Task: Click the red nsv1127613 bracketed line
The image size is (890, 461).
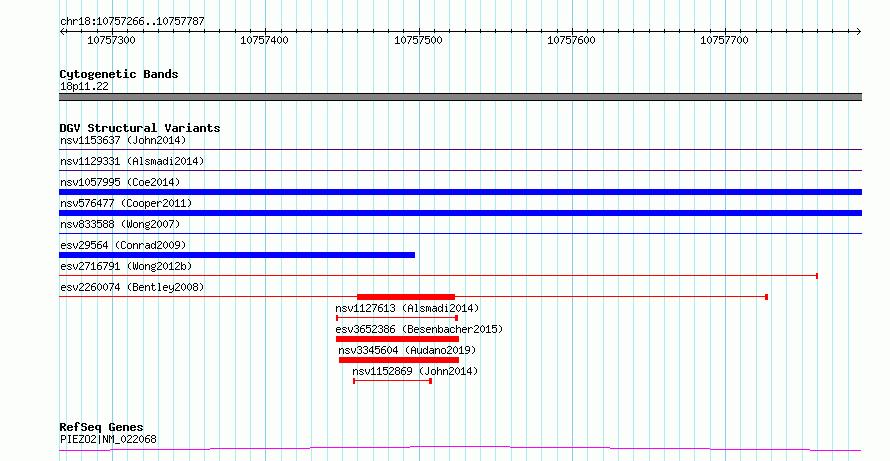Action: [397, 318]
